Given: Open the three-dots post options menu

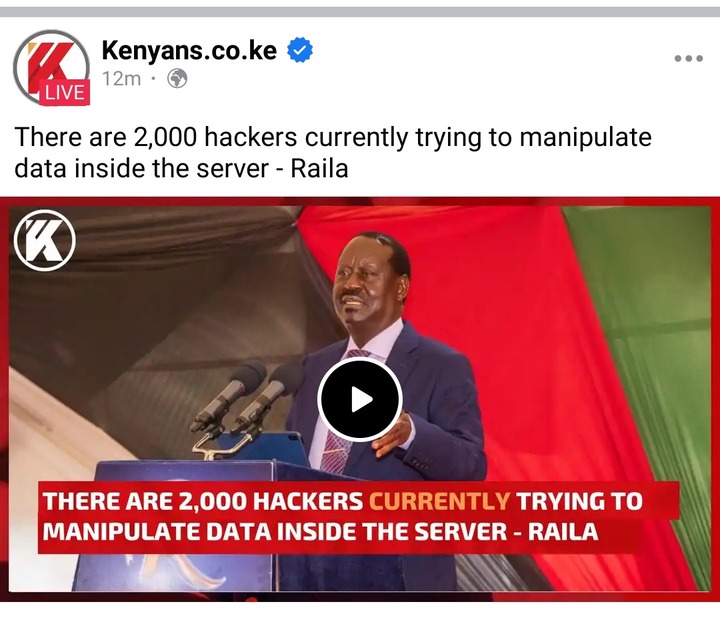Looking at the screenshot, I should (688, 58).
